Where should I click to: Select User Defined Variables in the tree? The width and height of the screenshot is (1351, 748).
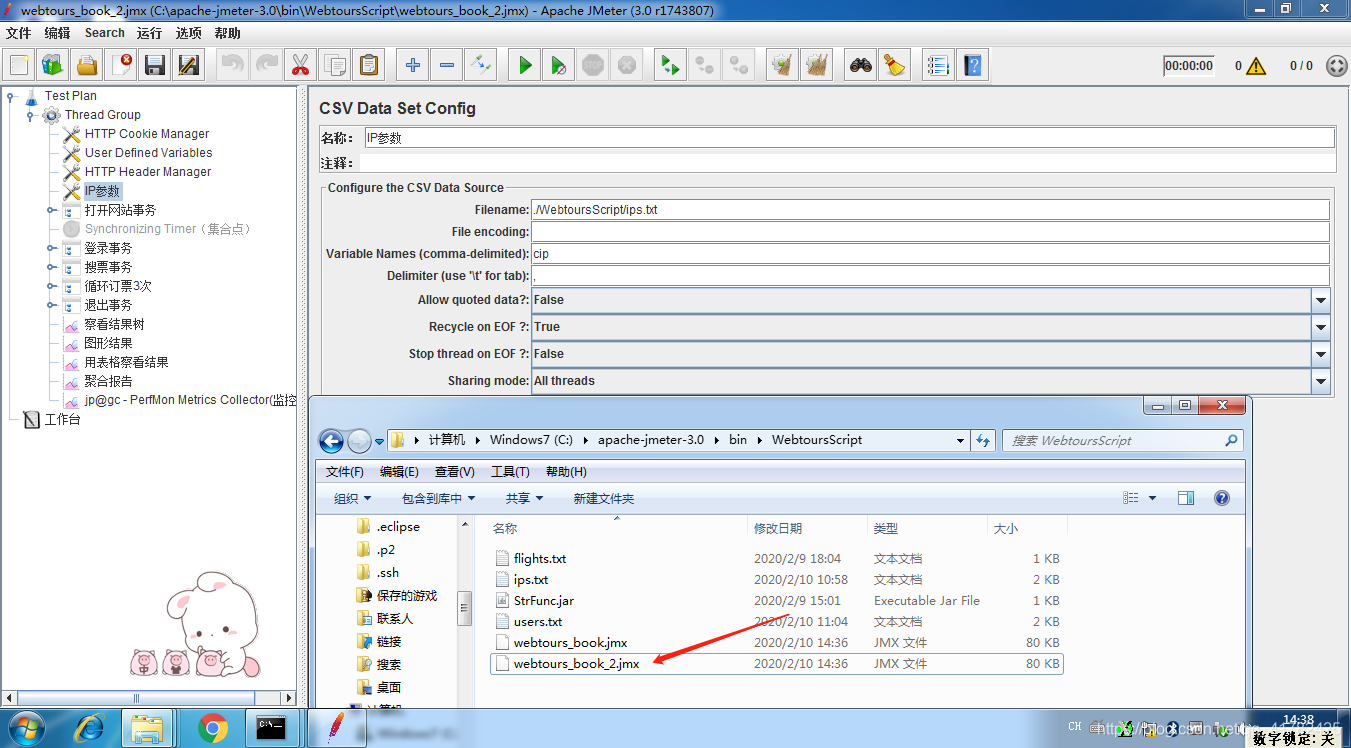click(x=148, y=153)
